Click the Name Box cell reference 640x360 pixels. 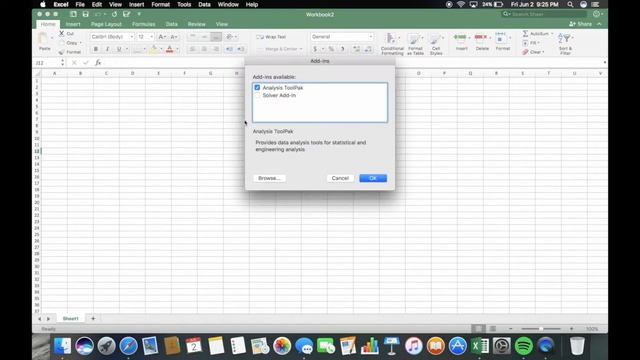[x=46, y=62]
